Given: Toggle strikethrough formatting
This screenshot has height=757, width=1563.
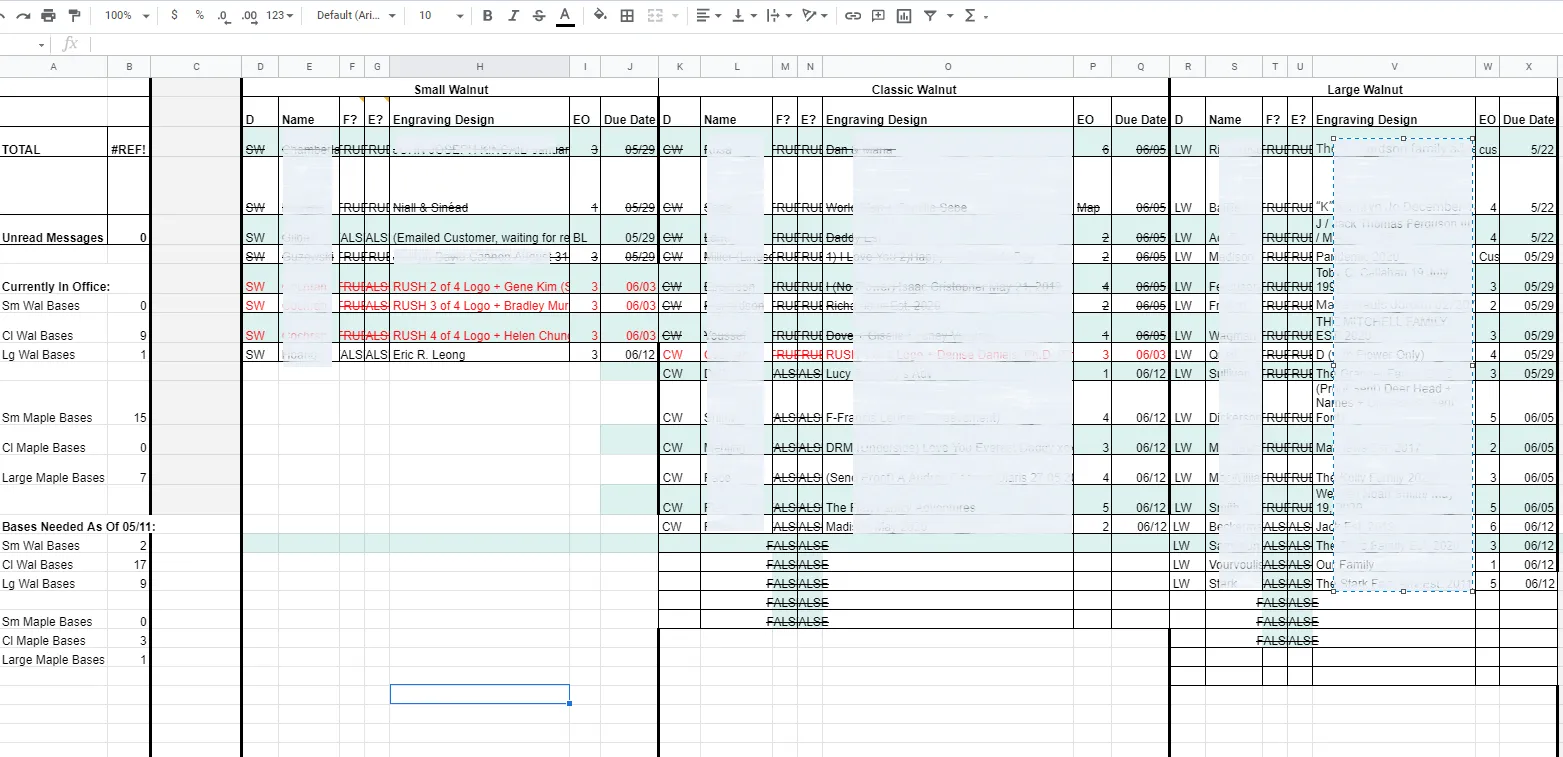Looking at the screenshot, I should coord(539,16).
